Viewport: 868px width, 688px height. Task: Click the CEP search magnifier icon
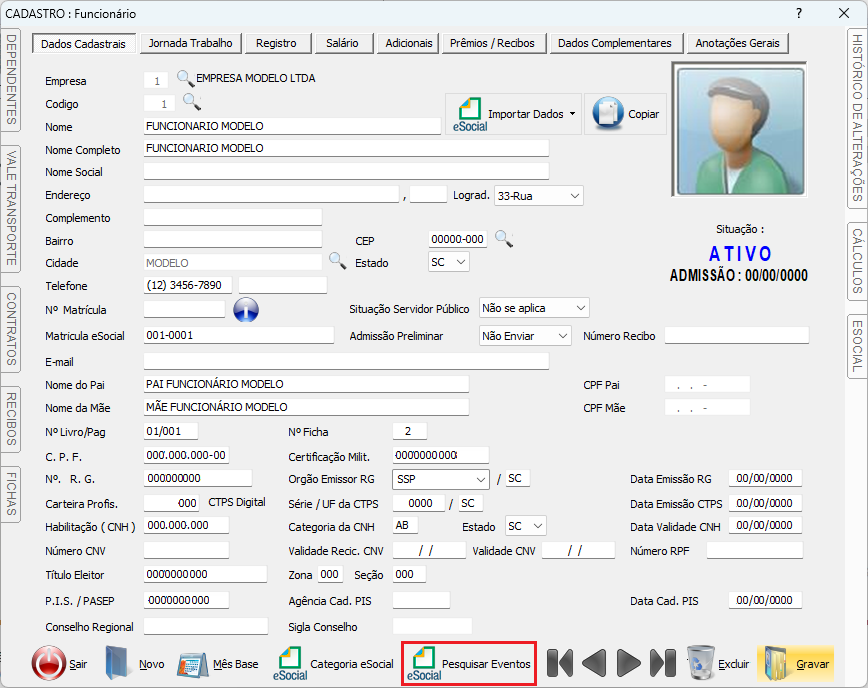(x=504, y=239)
